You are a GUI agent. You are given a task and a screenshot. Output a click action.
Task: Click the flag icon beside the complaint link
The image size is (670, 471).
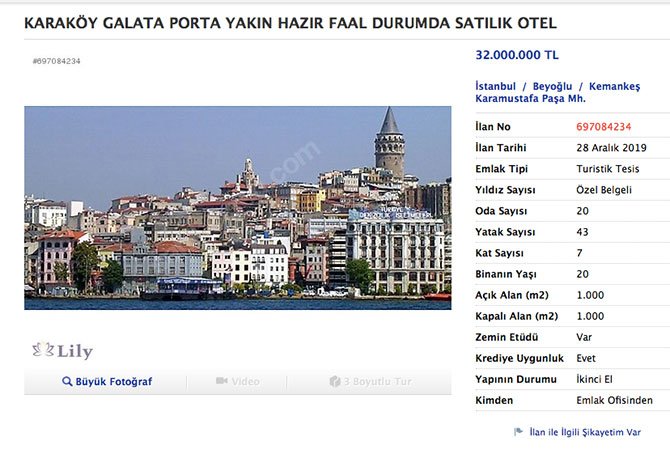(518, 432)
